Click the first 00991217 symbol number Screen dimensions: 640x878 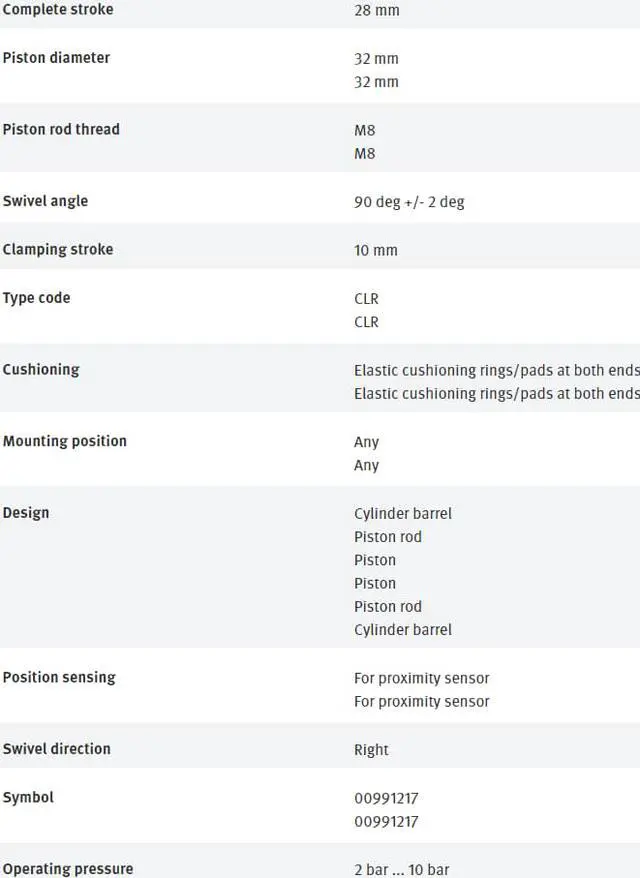point(386,798)
